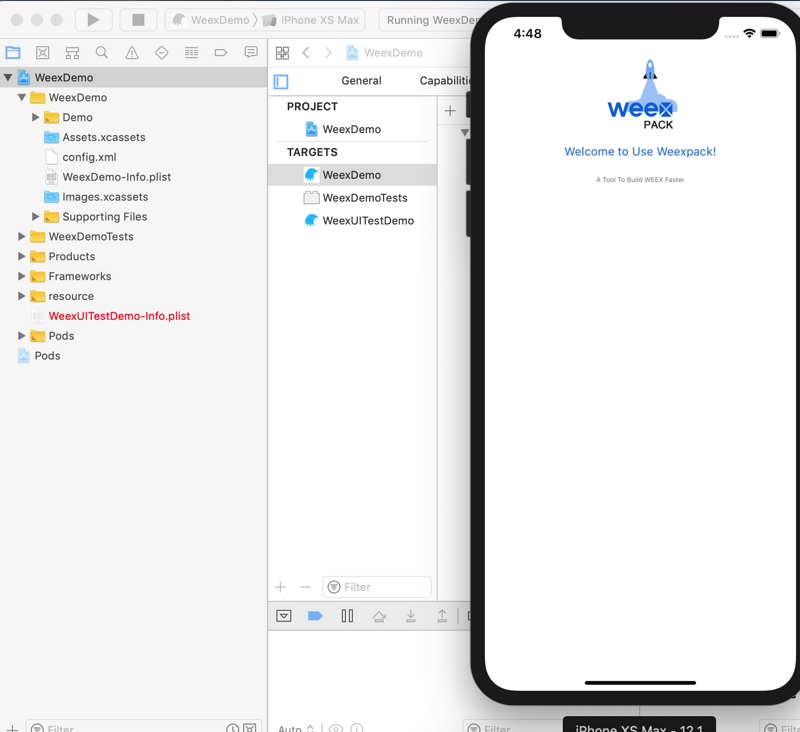Open the Auto variables view selector

pyautogui.click(x=296, y=728)
